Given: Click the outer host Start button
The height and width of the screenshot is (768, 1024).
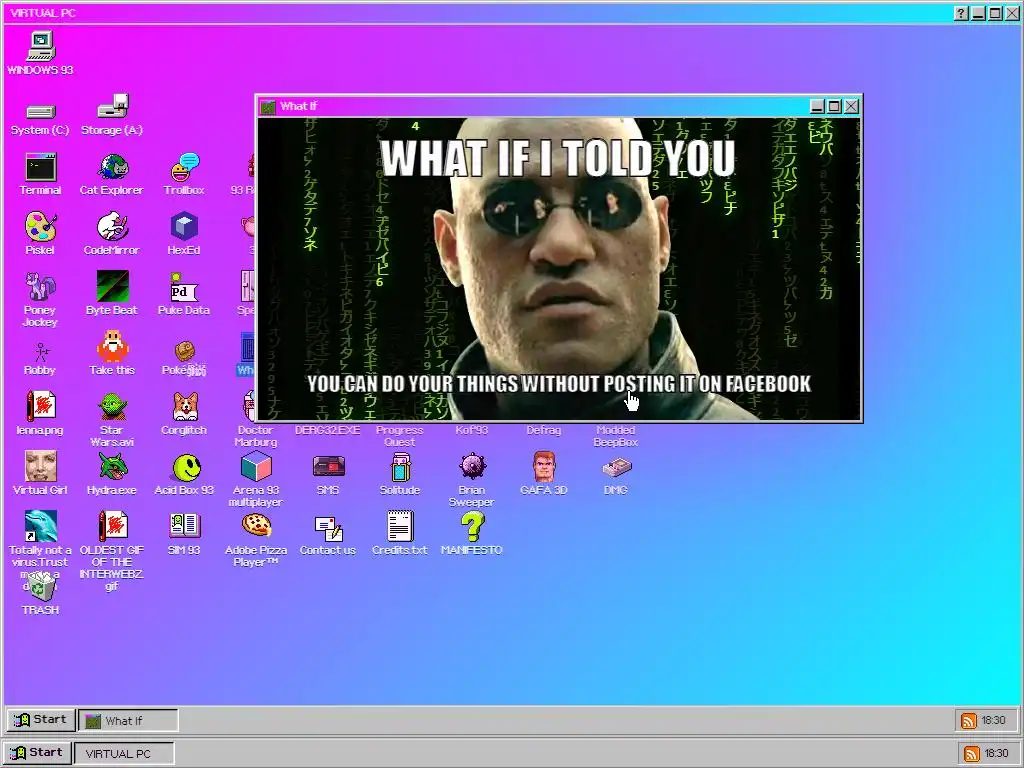Looking at the screenshot, I should point(37,752).
